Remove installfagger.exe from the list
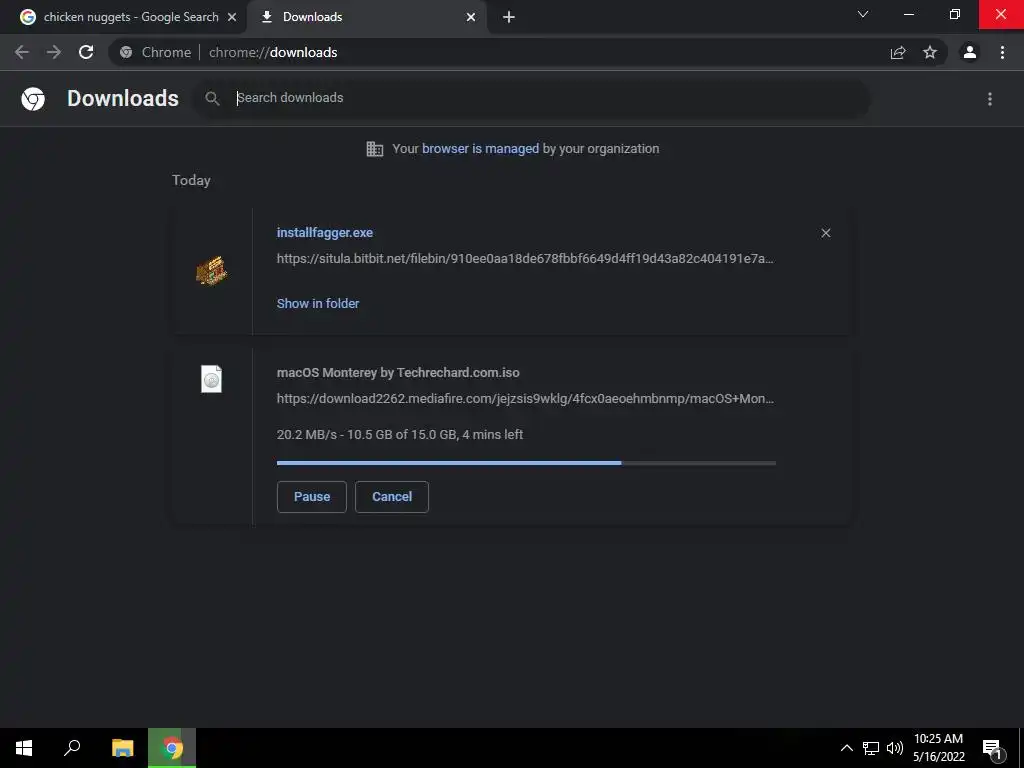The height and width of the screenshot is (768, 1024). [x=825, y=233]
